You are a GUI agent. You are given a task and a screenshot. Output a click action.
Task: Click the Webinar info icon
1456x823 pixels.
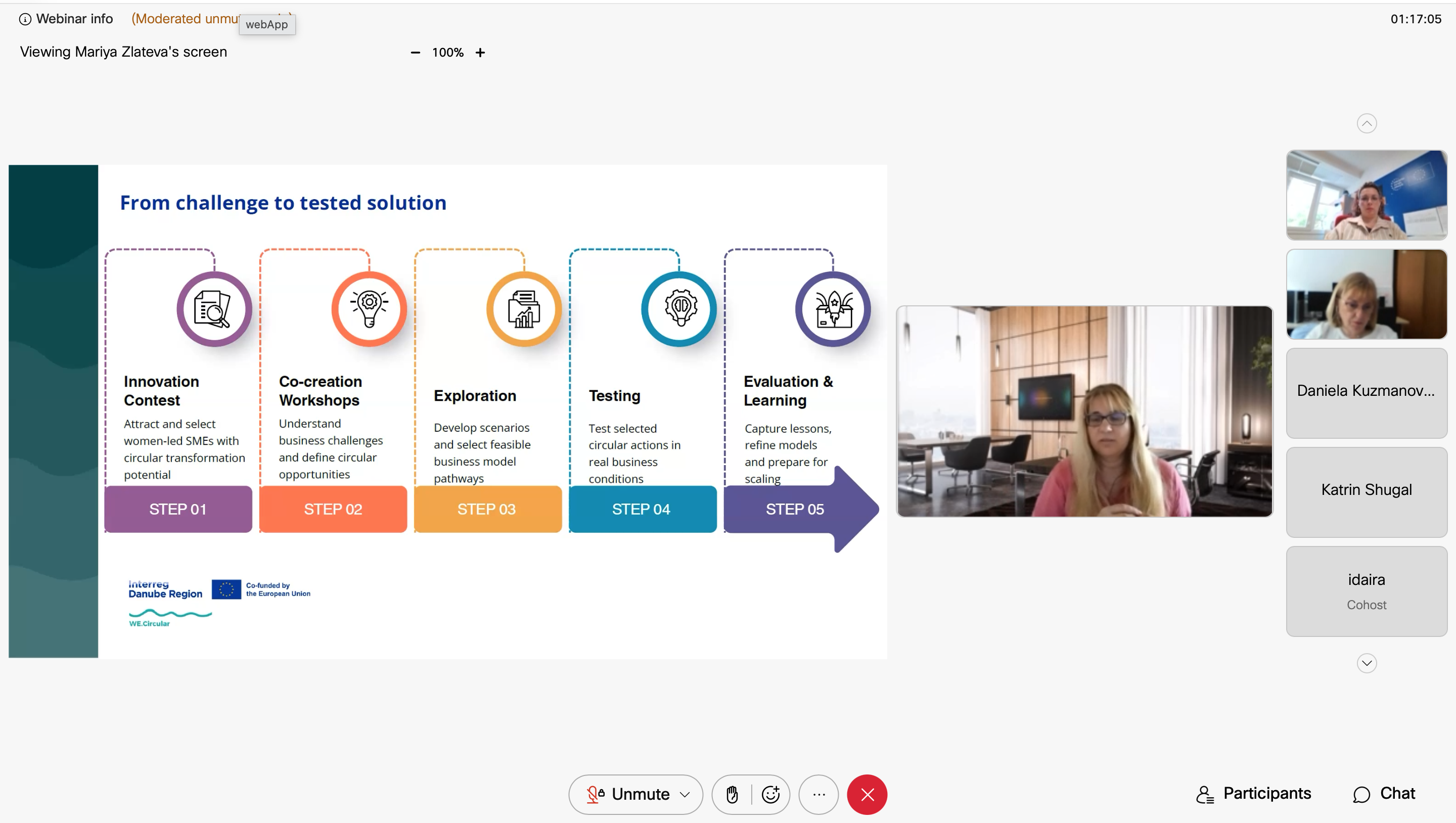[x=25, y=19]
